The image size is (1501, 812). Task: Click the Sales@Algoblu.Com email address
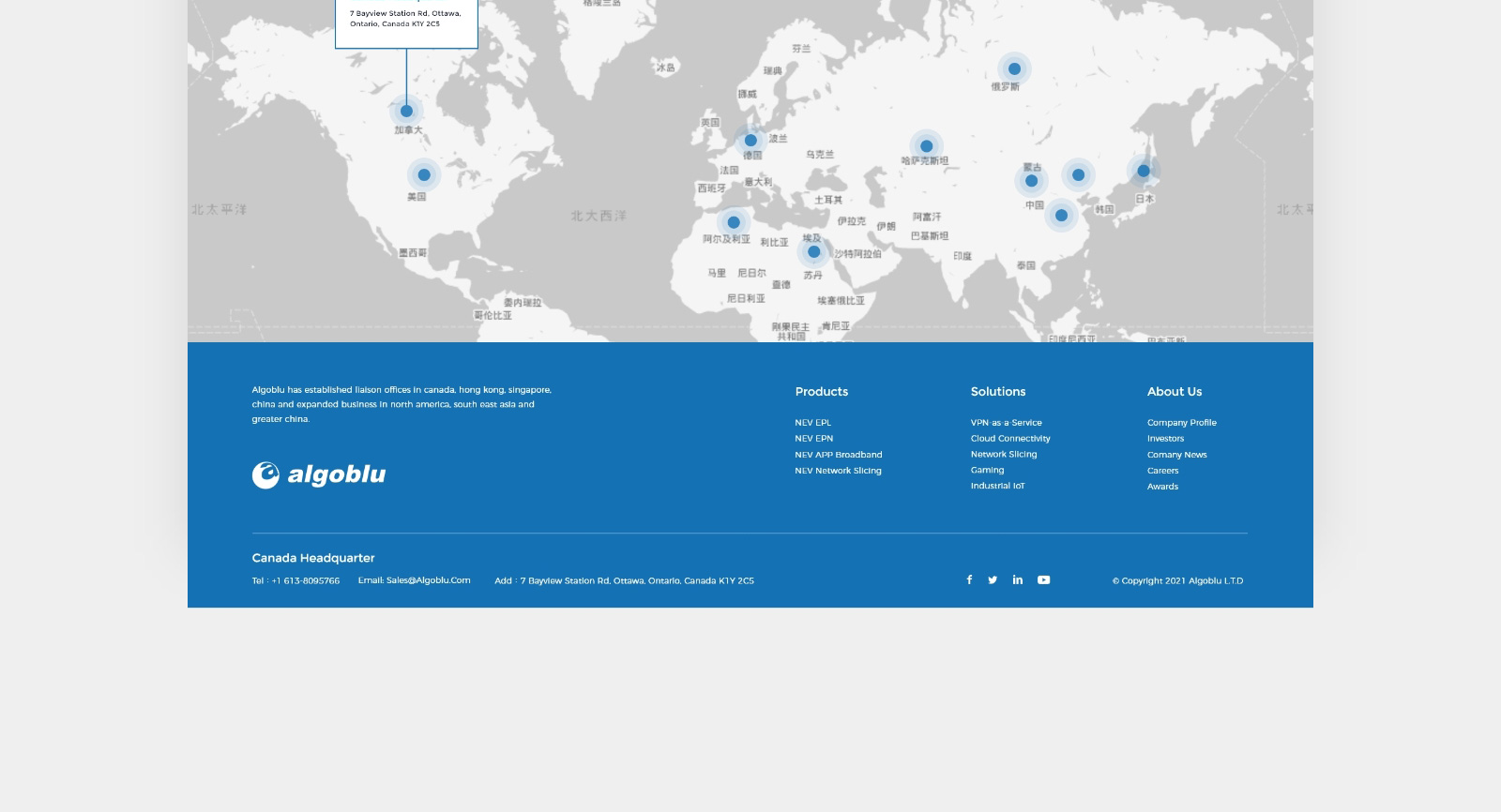coord(428,580)
